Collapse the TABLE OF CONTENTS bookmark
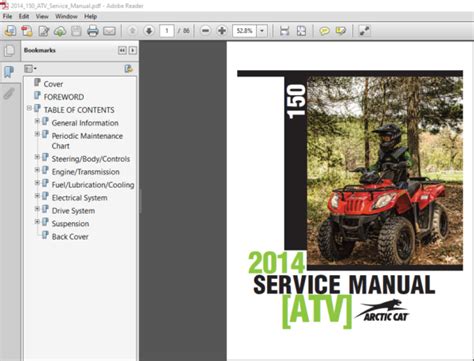 pyautogui.click(x=29, y=108)
